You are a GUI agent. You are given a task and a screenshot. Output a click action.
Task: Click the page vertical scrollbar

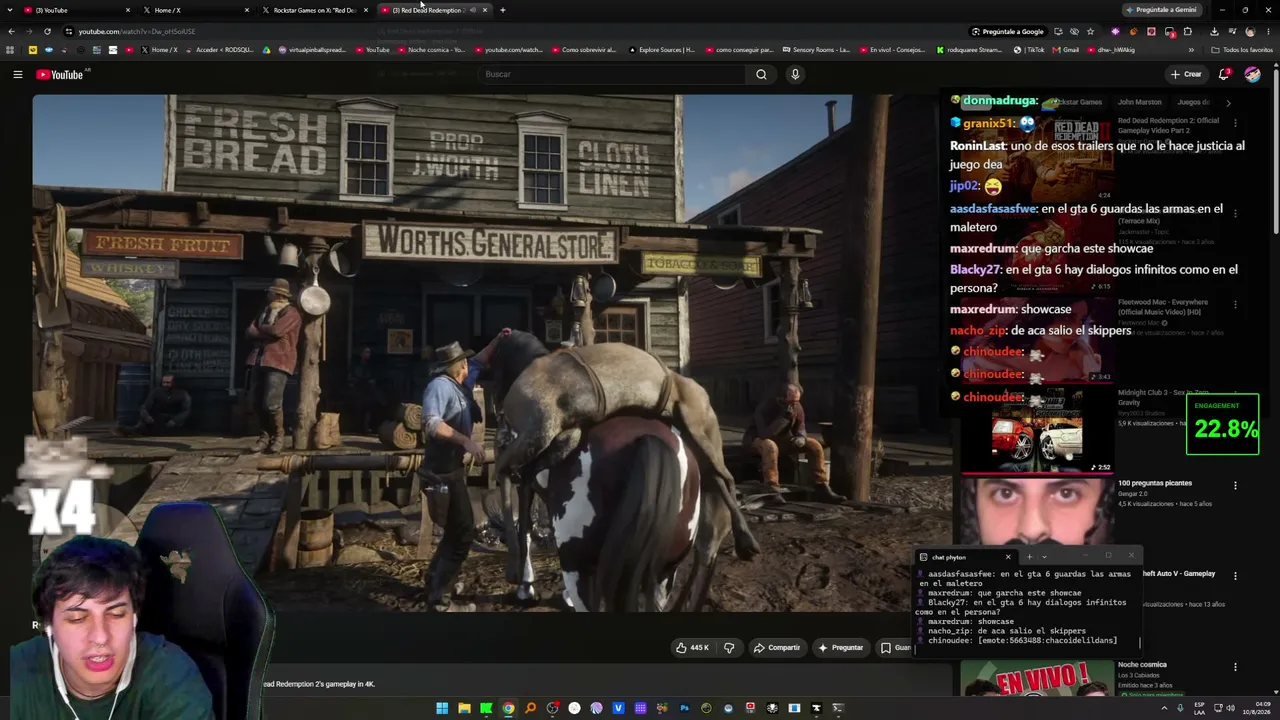click(x=1275, y=150)
